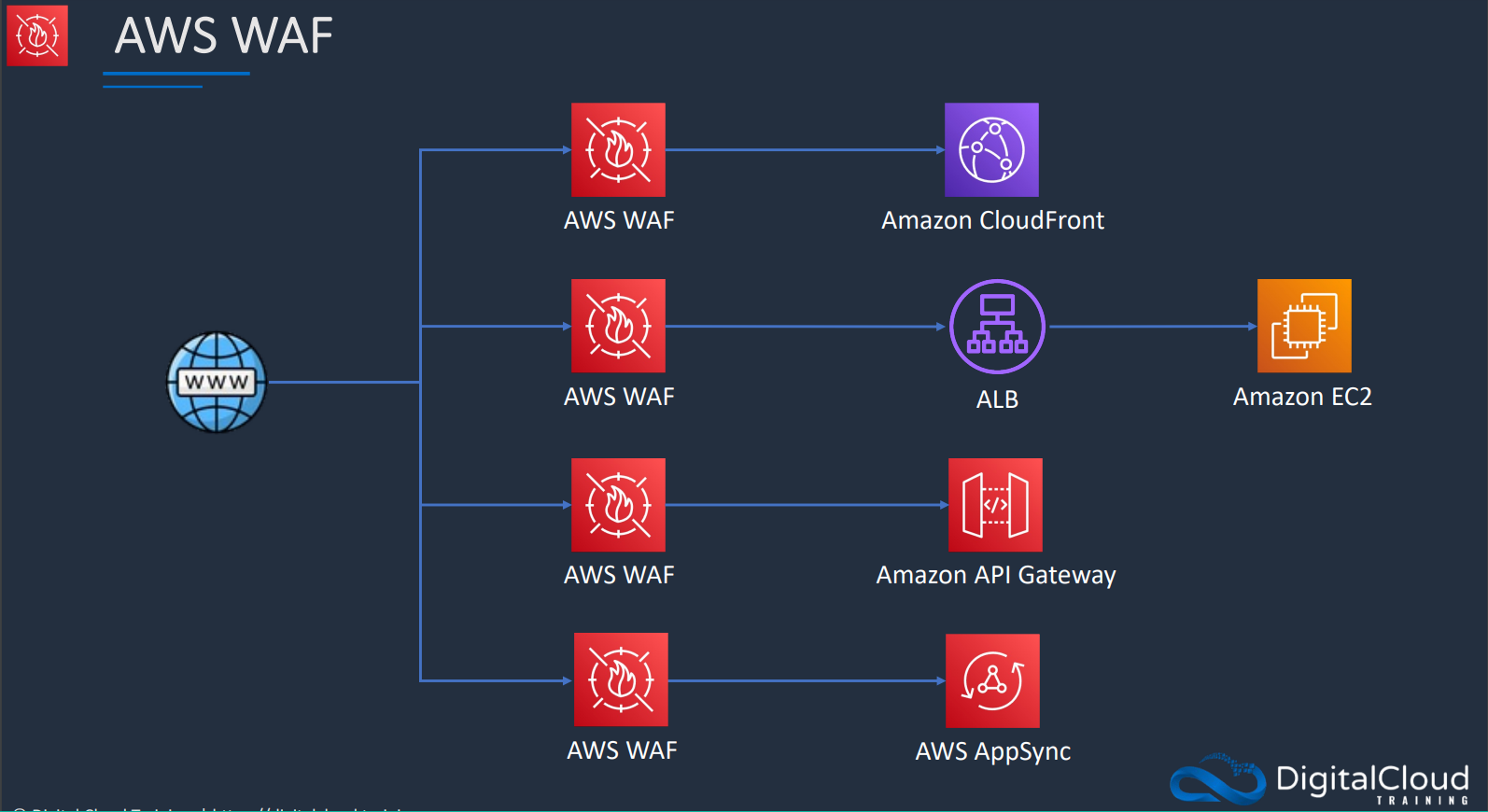Select the Amazon CloudFront purple icon
1488x812 pixels.
[991, 149]
